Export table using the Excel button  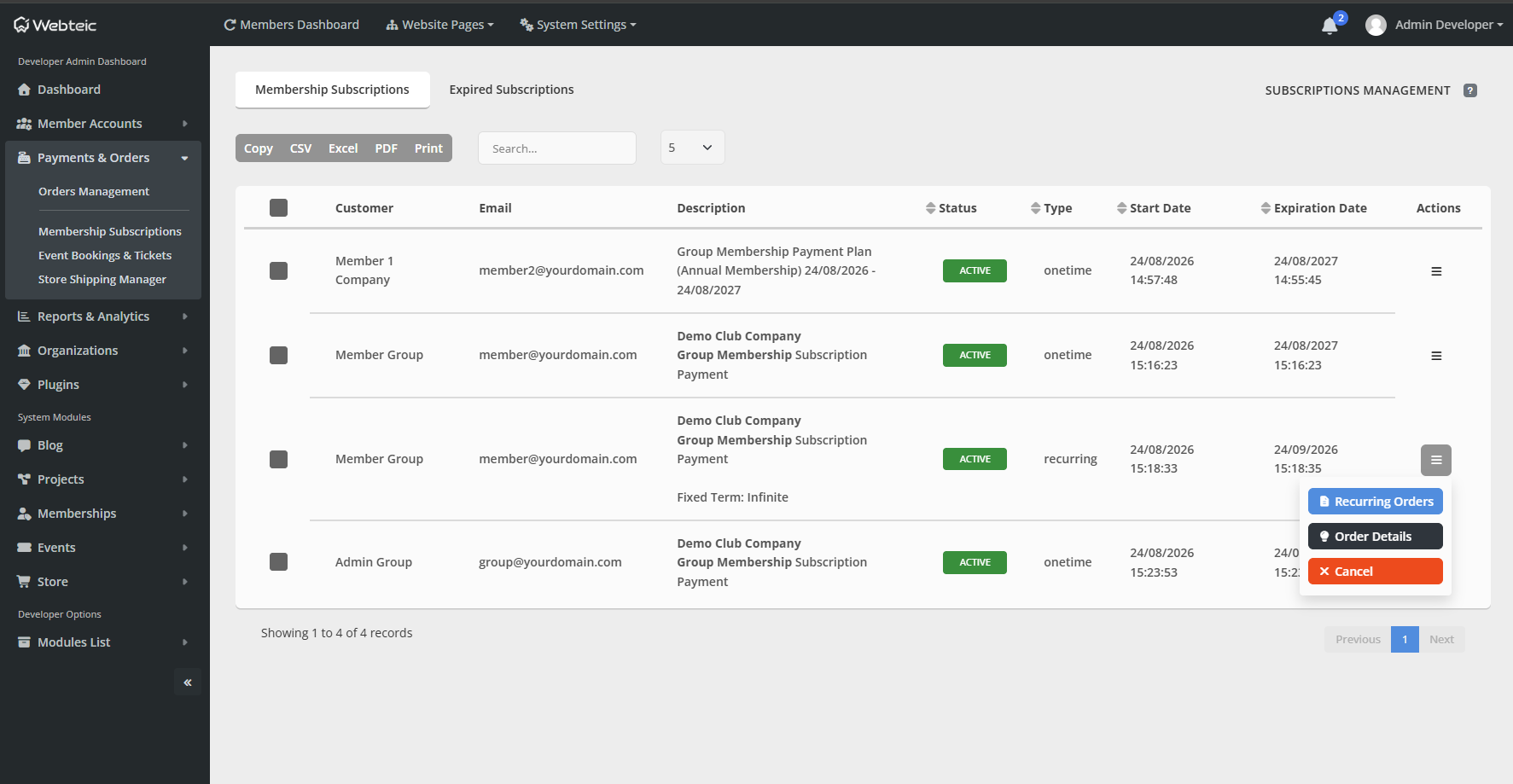tap(343, 148)
